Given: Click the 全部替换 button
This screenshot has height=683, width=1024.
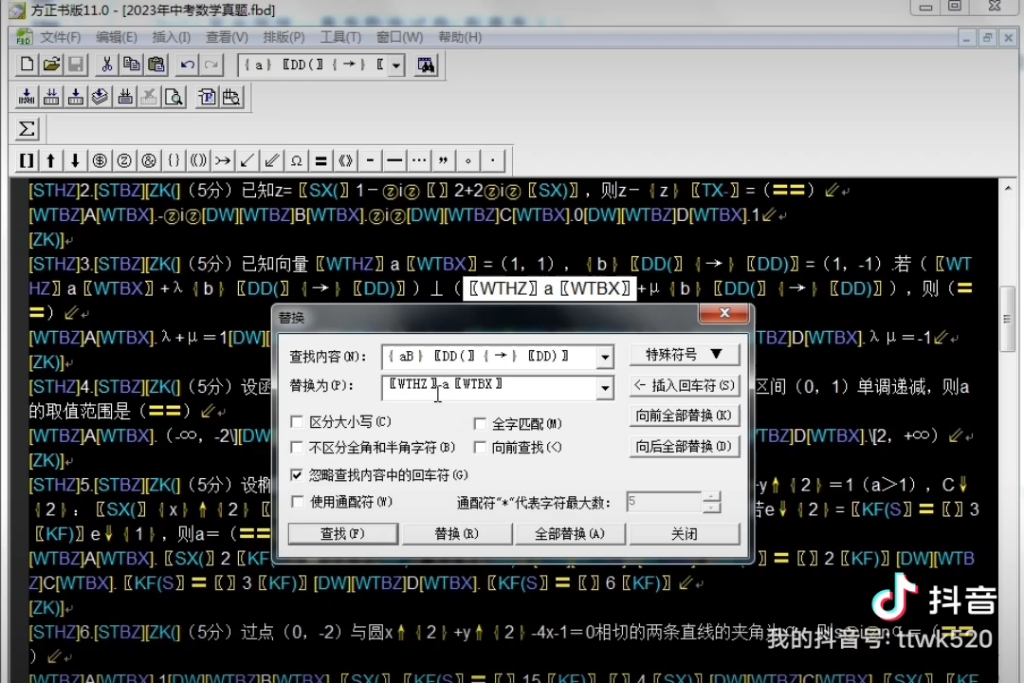Looking at the screenshot, I should (x=569, y=534).
